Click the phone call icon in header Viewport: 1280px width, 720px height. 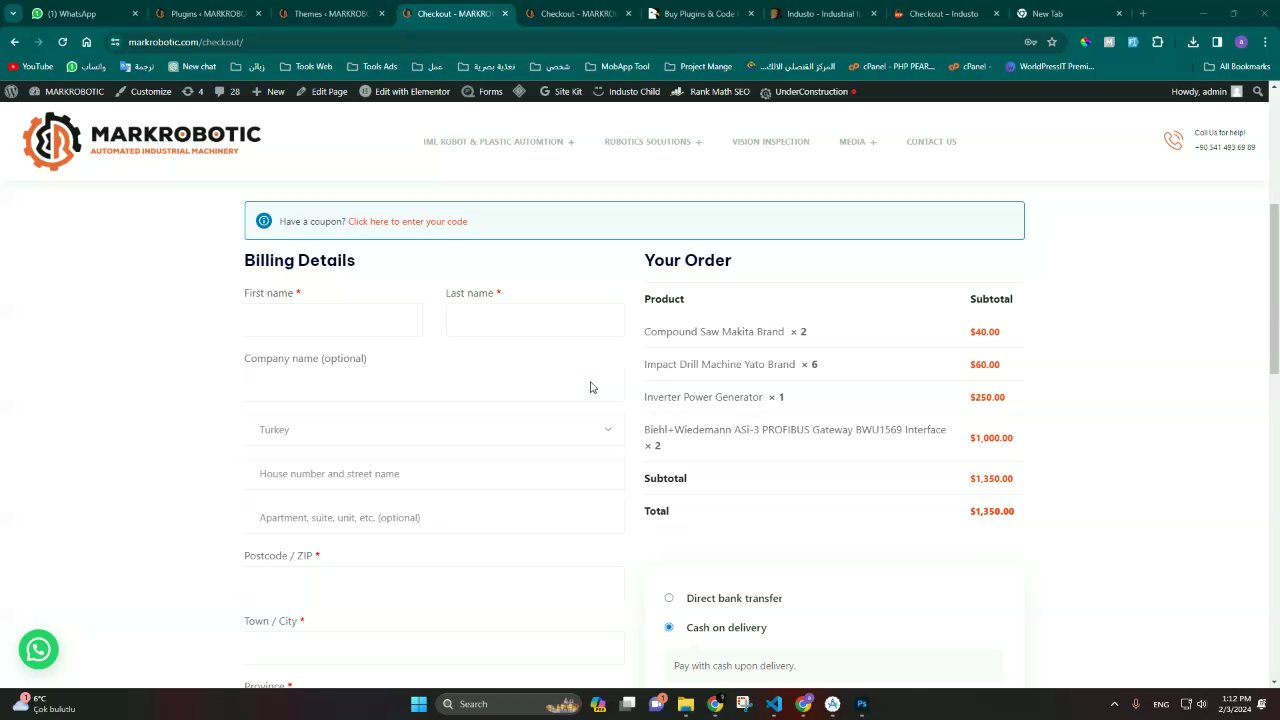click(1173, 141)
